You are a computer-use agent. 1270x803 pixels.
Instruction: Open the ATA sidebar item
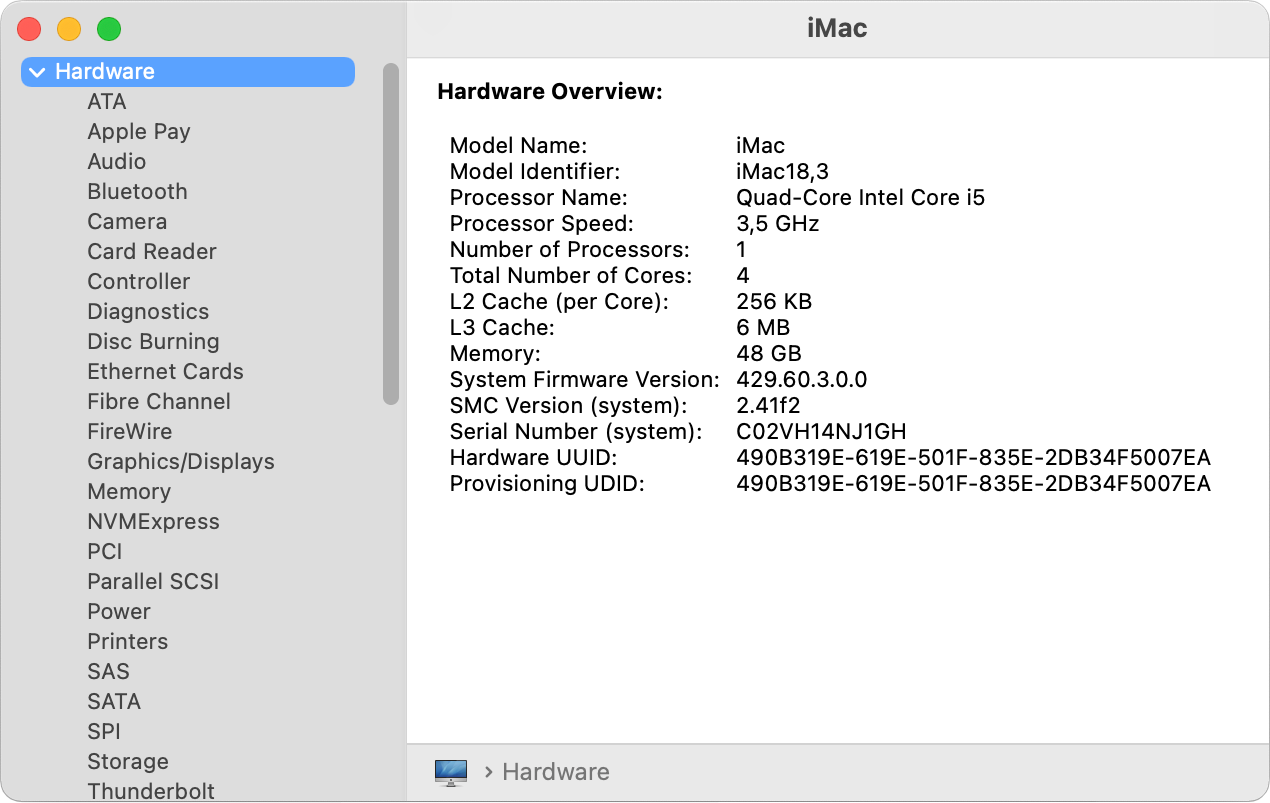[x=107, y=102]
